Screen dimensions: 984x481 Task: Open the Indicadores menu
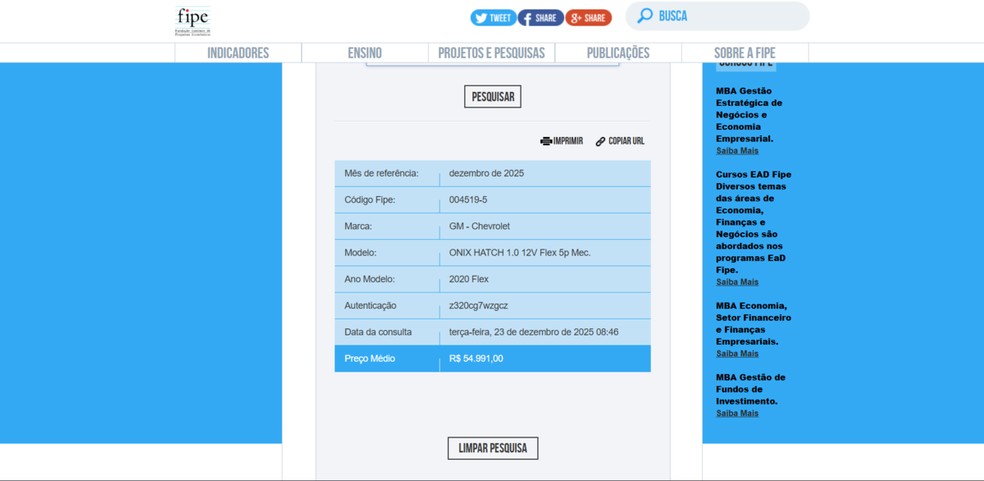[x=238, y=53]
